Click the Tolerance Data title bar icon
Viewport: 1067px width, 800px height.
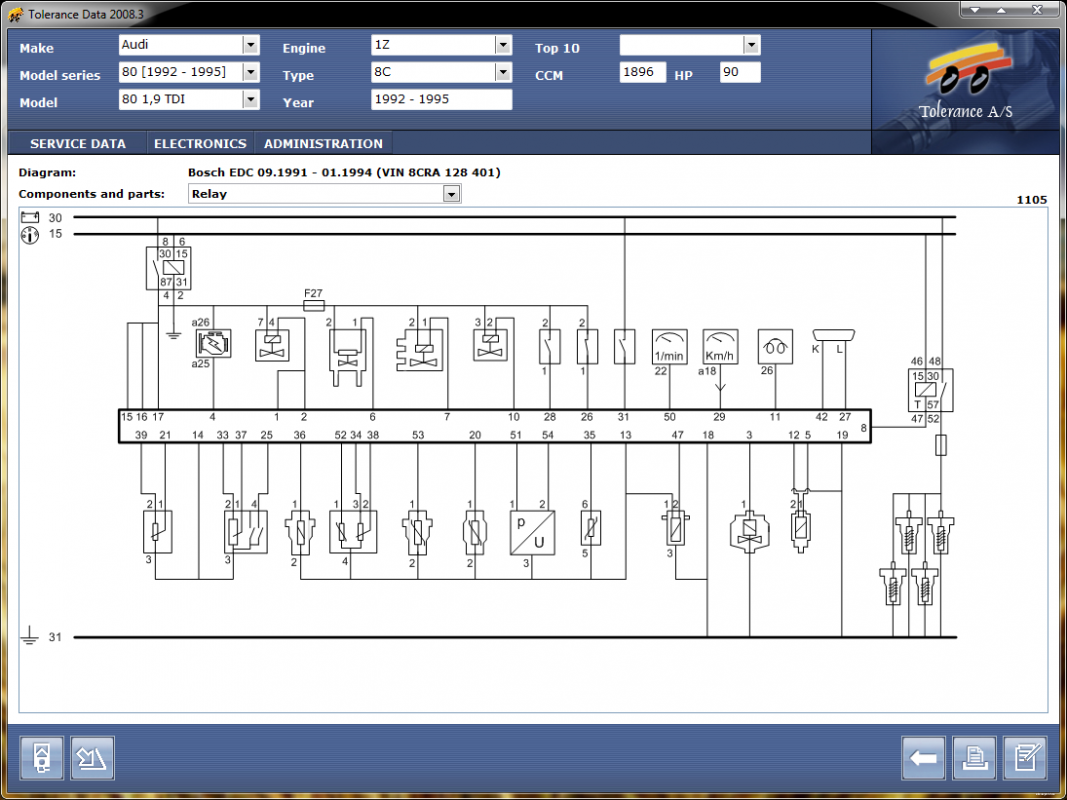[16, 14]
